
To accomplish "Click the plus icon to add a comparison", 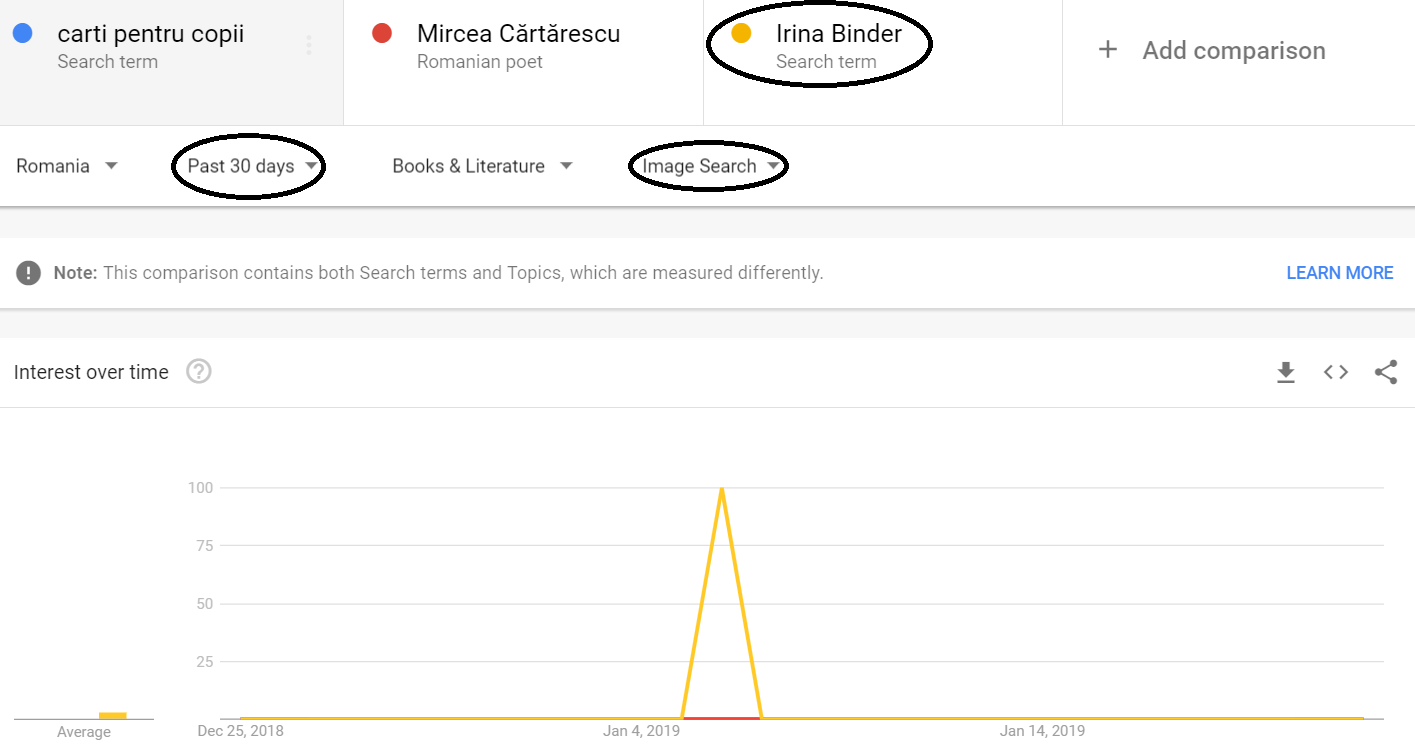I will pos(1109,49).
